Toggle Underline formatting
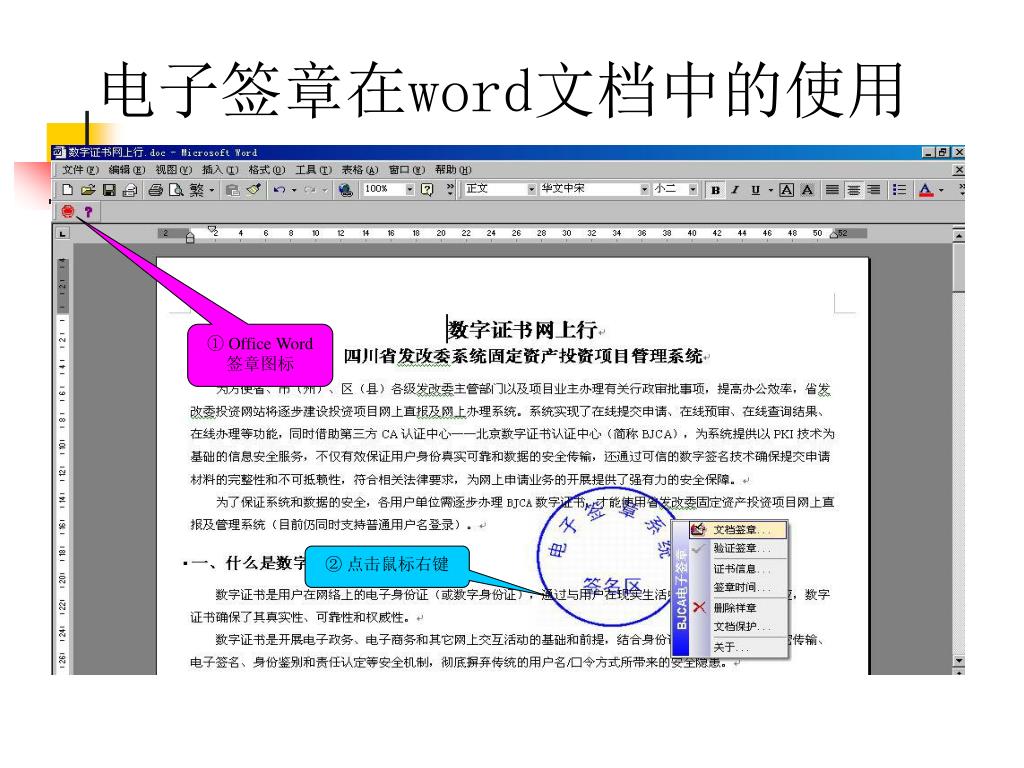Screen dimensions: 1024x768 pos(756,190)
